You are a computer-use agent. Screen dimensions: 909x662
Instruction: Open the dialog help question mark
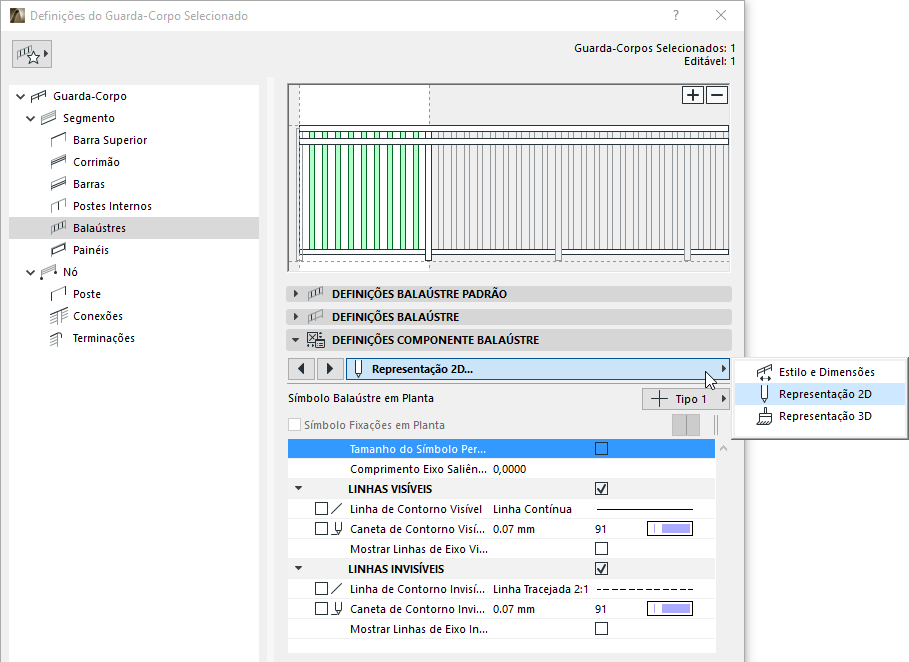pos(676,16)
